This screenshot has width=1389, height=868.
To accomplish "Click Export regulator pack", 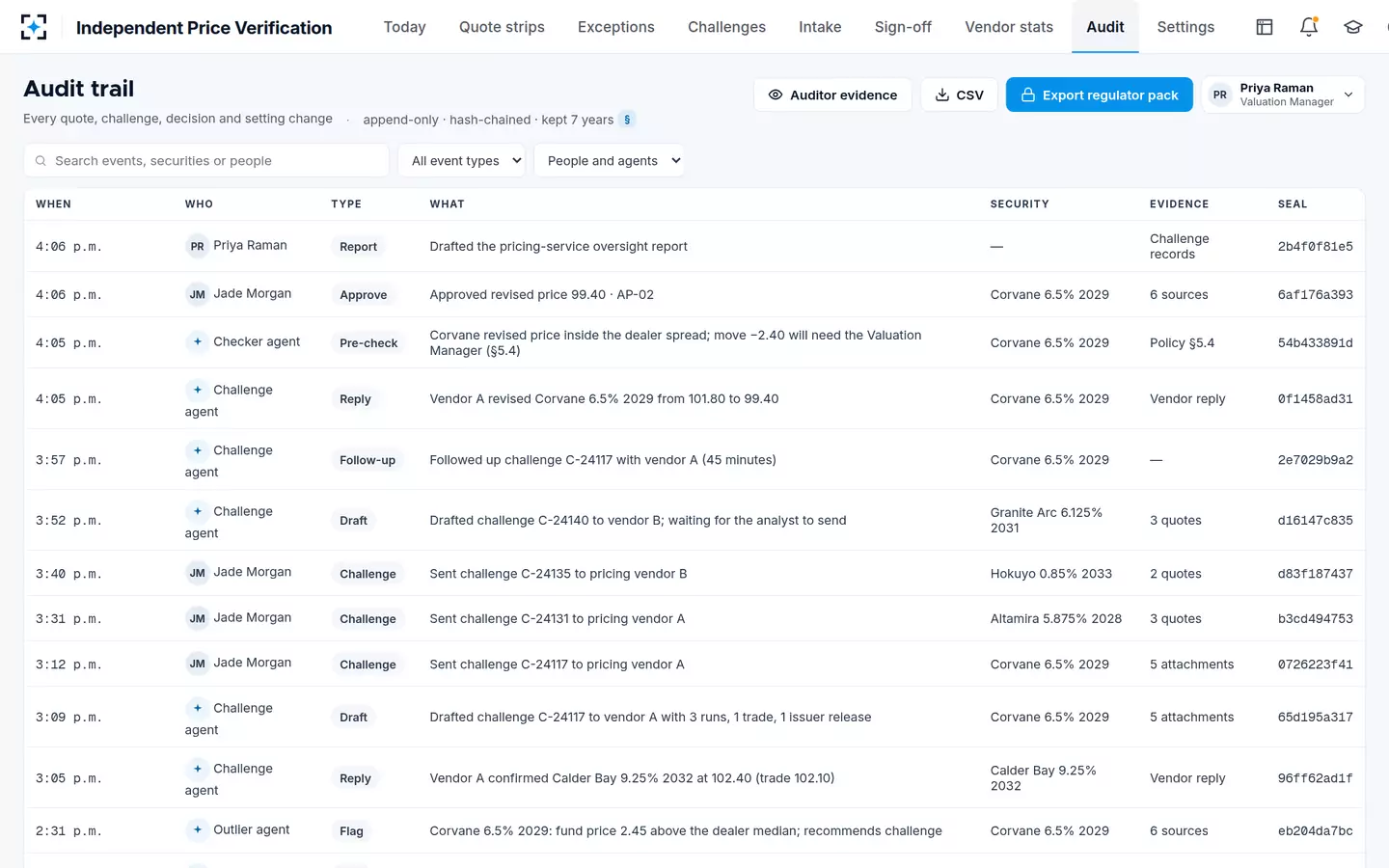I will (1099, 95).
